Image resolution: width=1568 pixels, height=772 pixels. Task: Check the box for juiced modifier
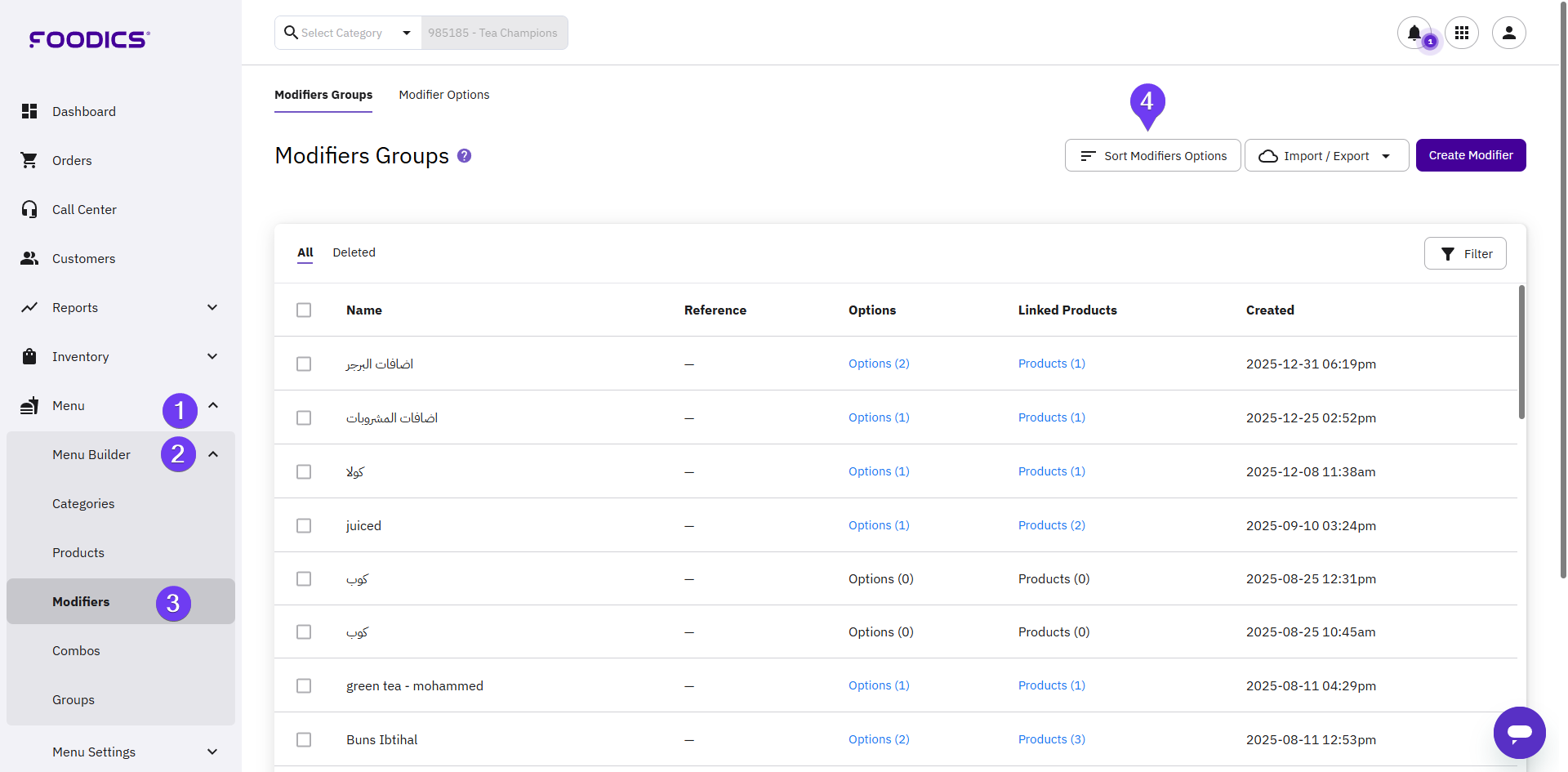point(304,525)
